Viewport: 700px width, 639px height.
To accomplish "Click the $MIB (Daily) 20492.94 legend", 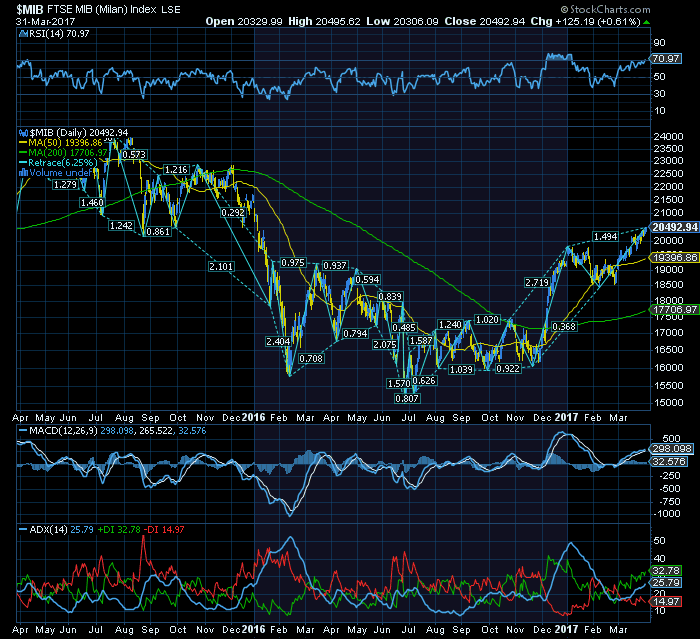I will [79, 133].
